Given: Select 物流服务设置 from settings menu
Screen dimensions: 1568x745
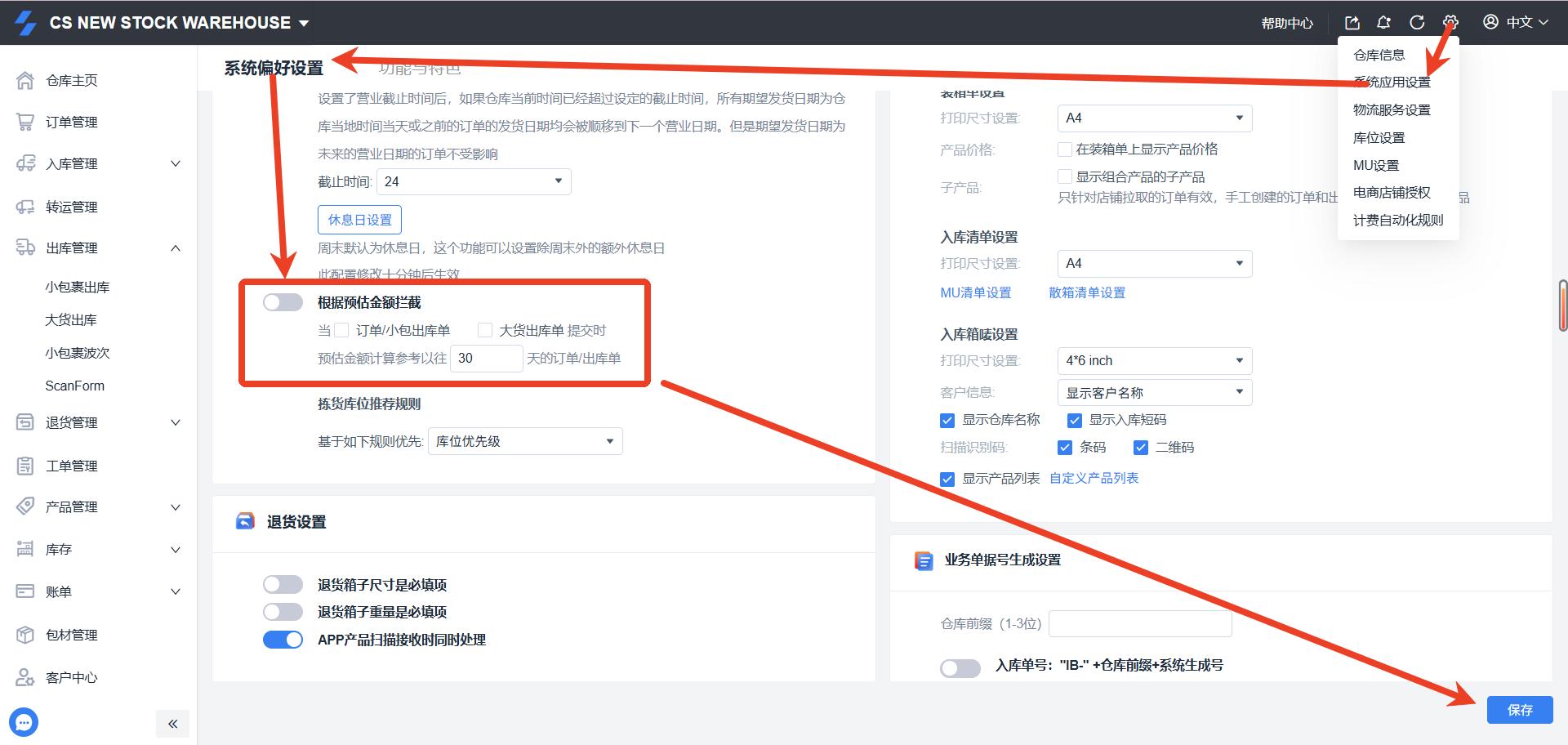Looking at the screenshot, I should click(x=1392, y=110).
